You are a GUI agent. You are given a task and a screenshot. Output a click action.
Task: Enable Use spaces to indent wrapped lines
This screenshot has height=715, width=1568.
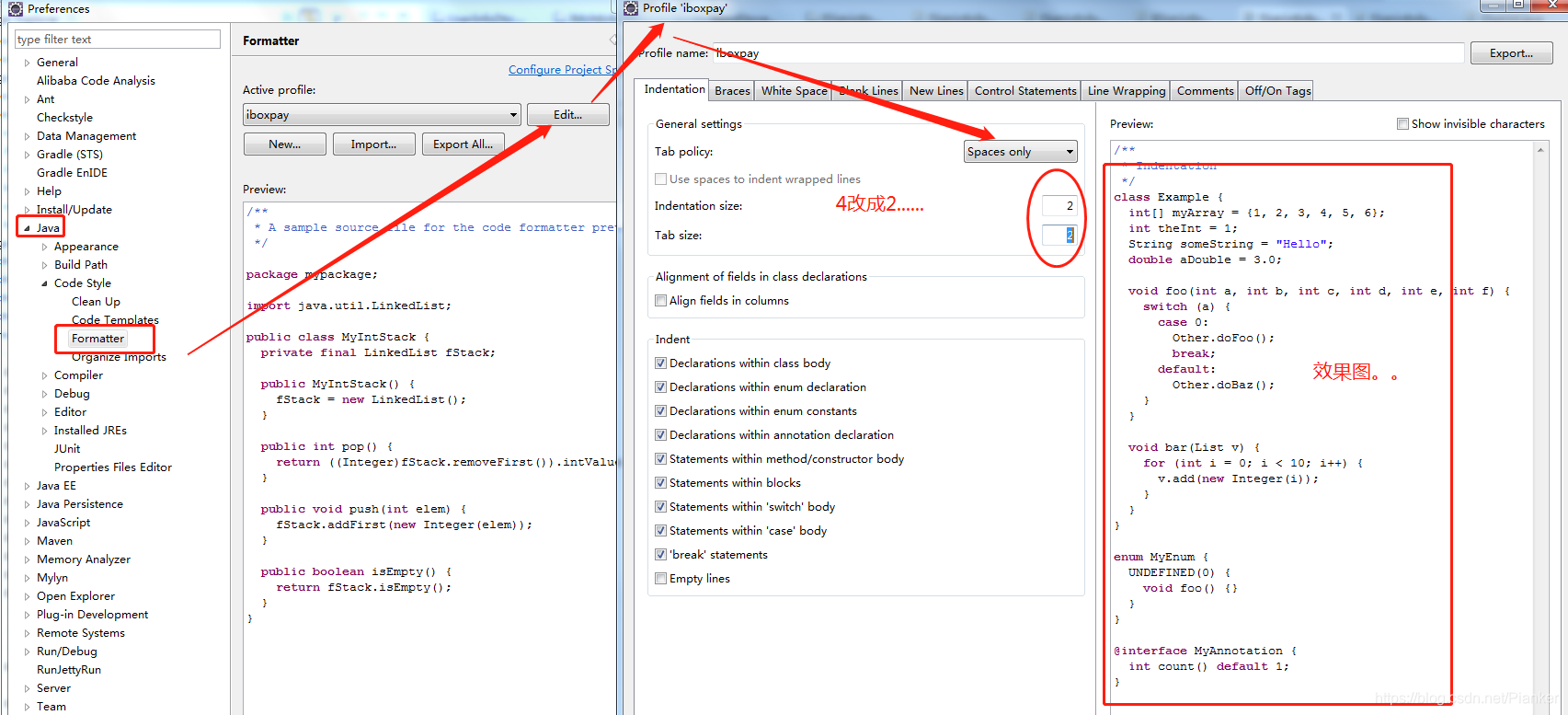(660, 179)
